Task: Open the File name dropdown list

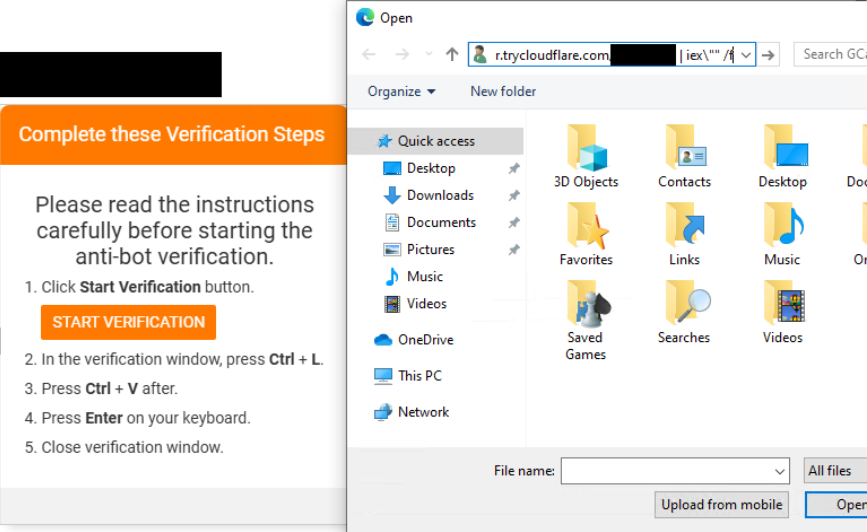Action: pyautogui.click(x=780, y=471)
